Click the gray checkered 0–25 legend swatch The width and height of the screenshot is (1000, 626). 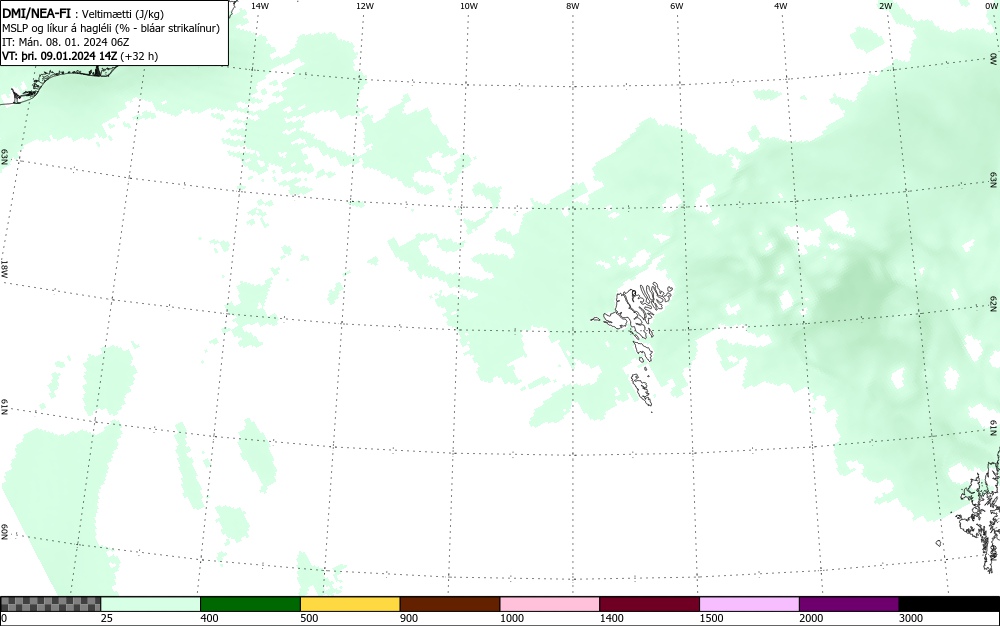tap(50, 604)
